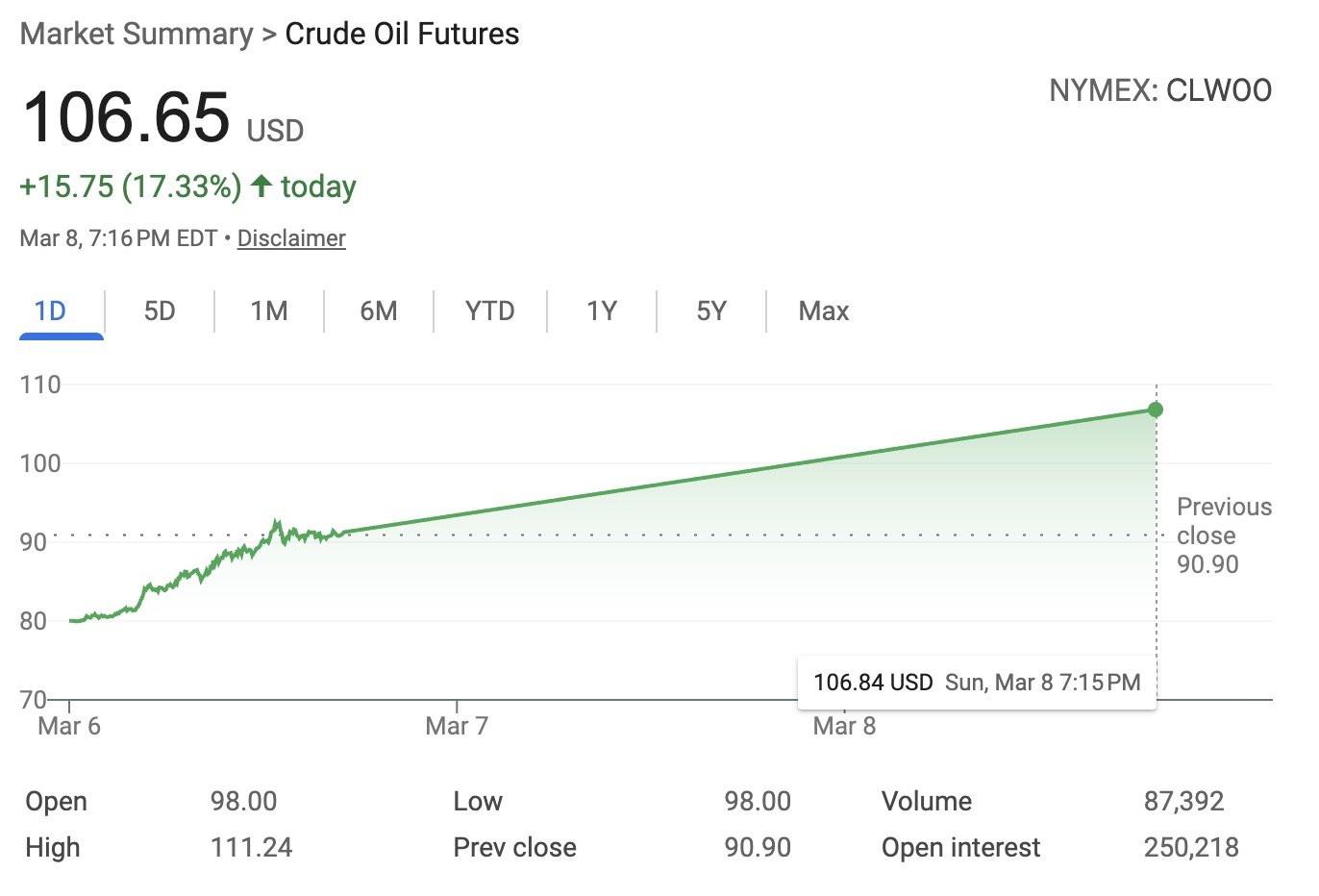The image size is (1319, 896).
Task: Switch to the Max timeframe
Action: [x=823, y=311]
